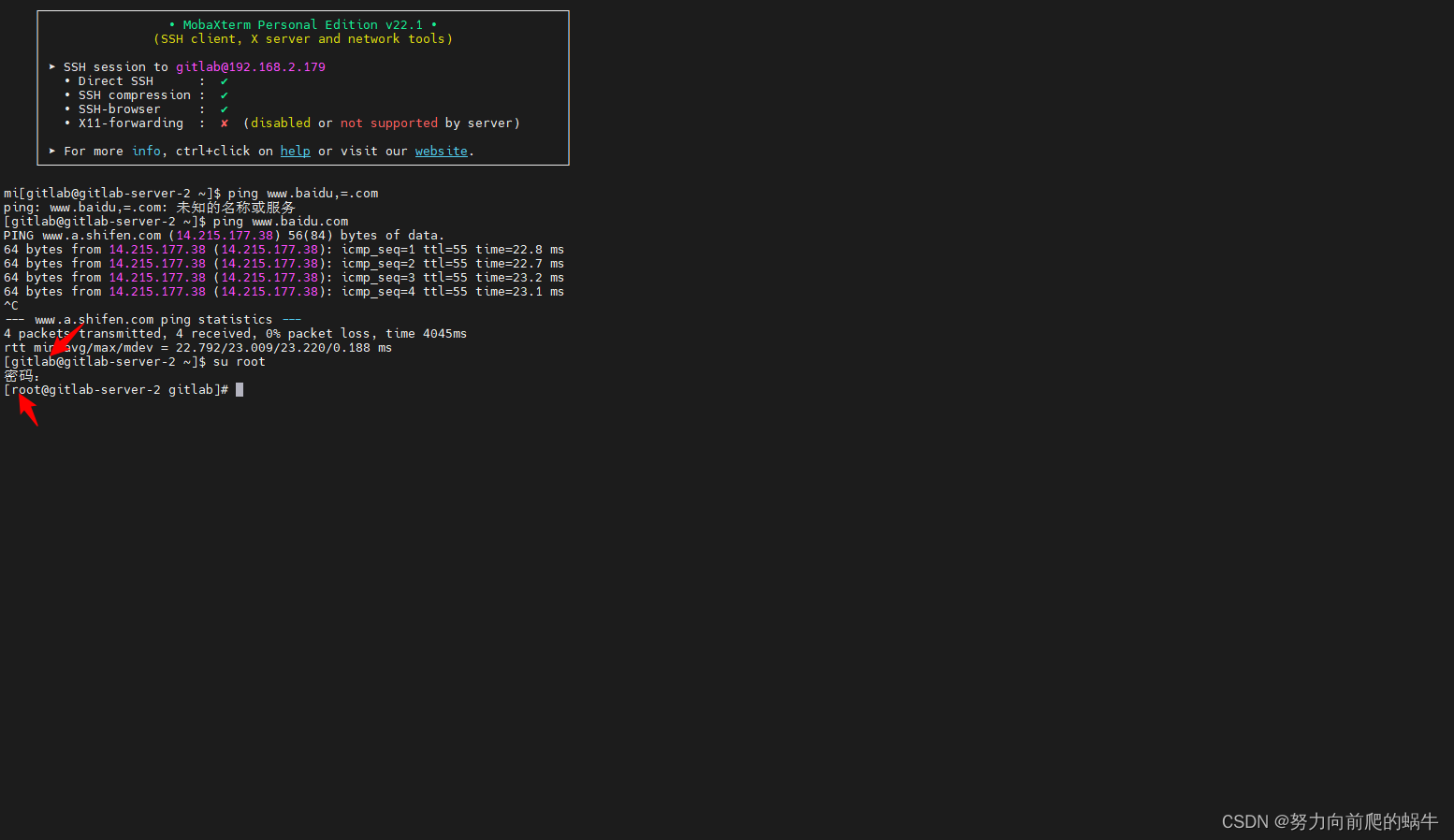This screenshot has width=1454, height=840.
Task: Select the 'su root' command text
Action: click(x=239, y=361)
